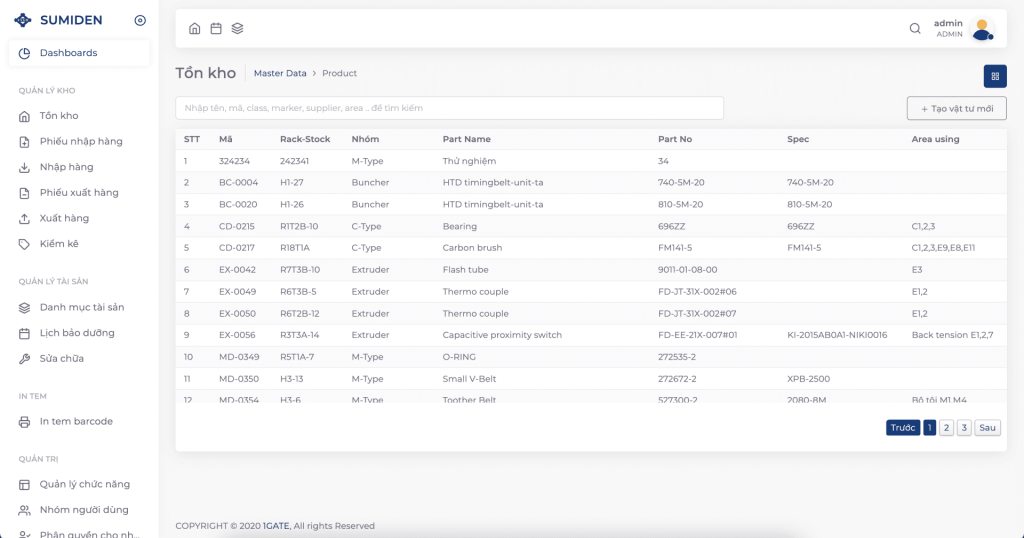Click the Nhập hàng download icon
Image resolution: width=1024 pixels, height=538 pixels.
(24, 168)
